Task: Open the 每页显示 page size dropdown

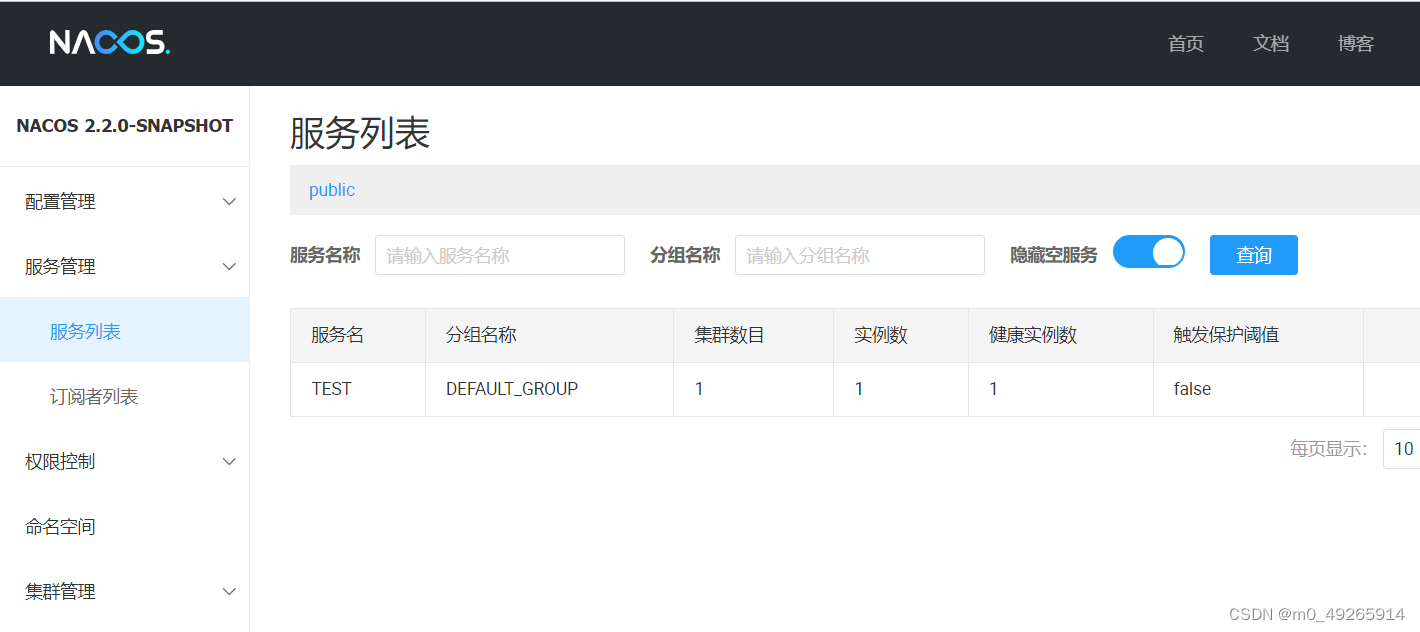Action: (1404, 448)
